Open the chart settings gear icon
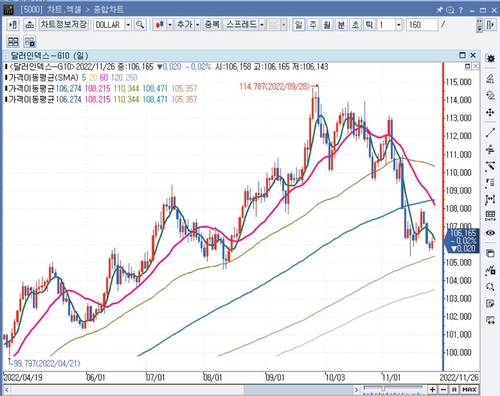The width and height of the screenshot is (500, 396). coord(490,59)
